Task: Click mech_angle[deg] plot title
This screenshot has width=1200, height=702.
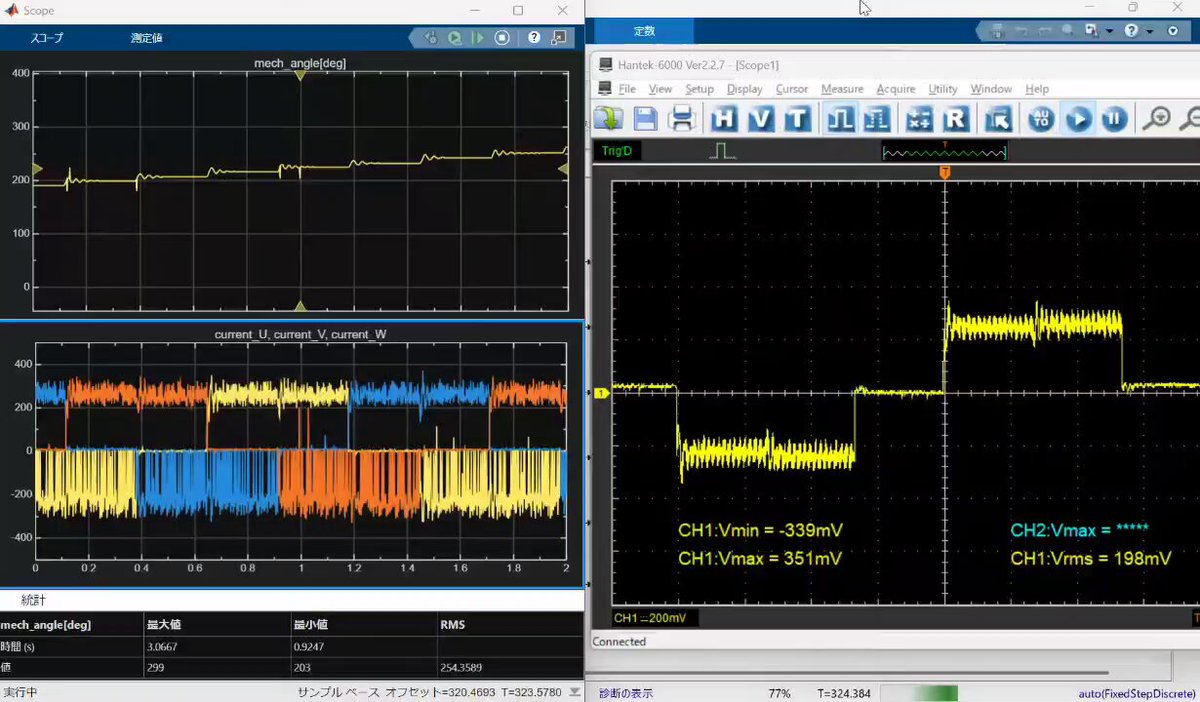Action: coord(300,64)
